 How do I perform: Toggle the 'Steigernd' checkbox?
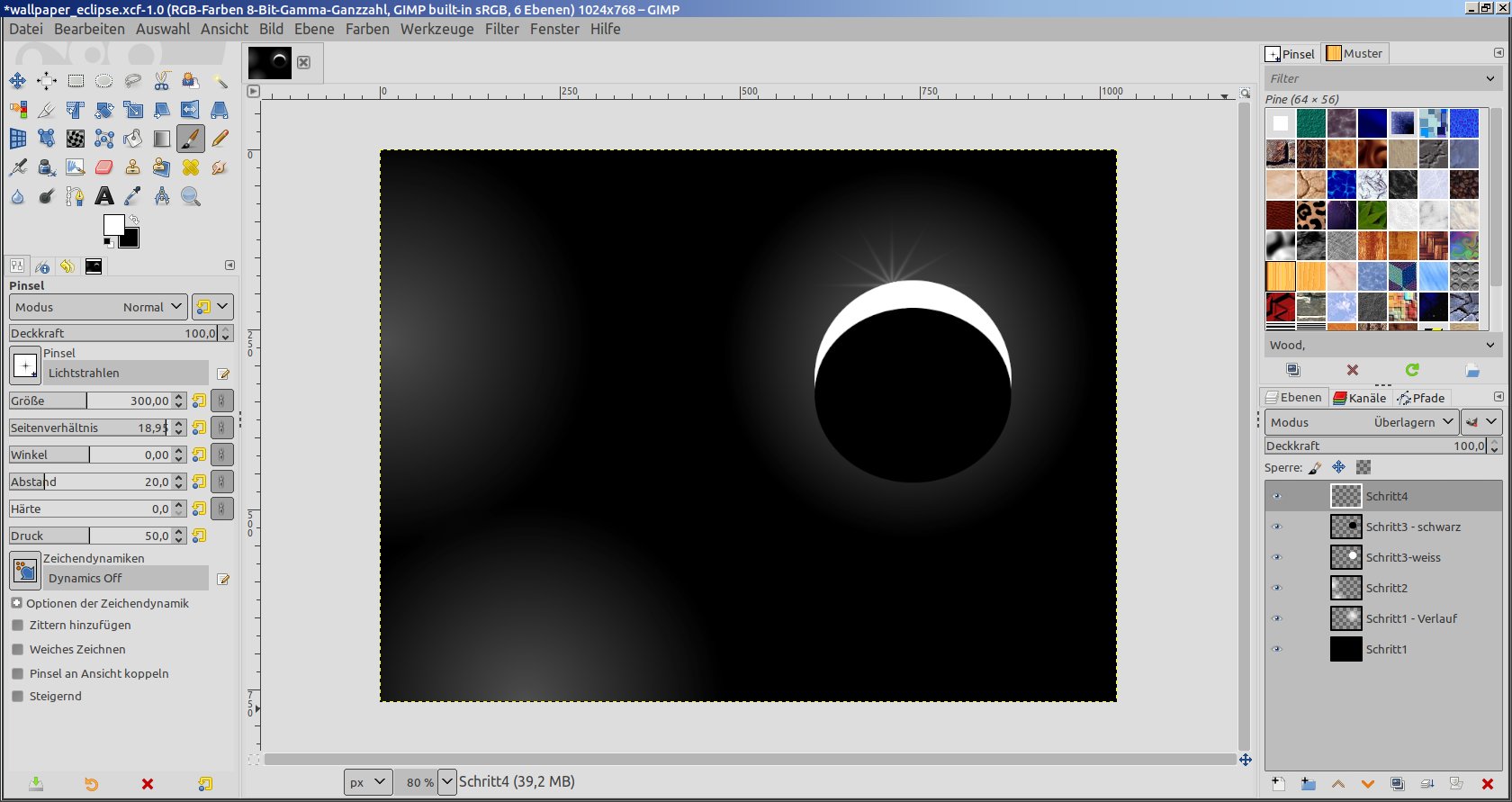point(18,696)
